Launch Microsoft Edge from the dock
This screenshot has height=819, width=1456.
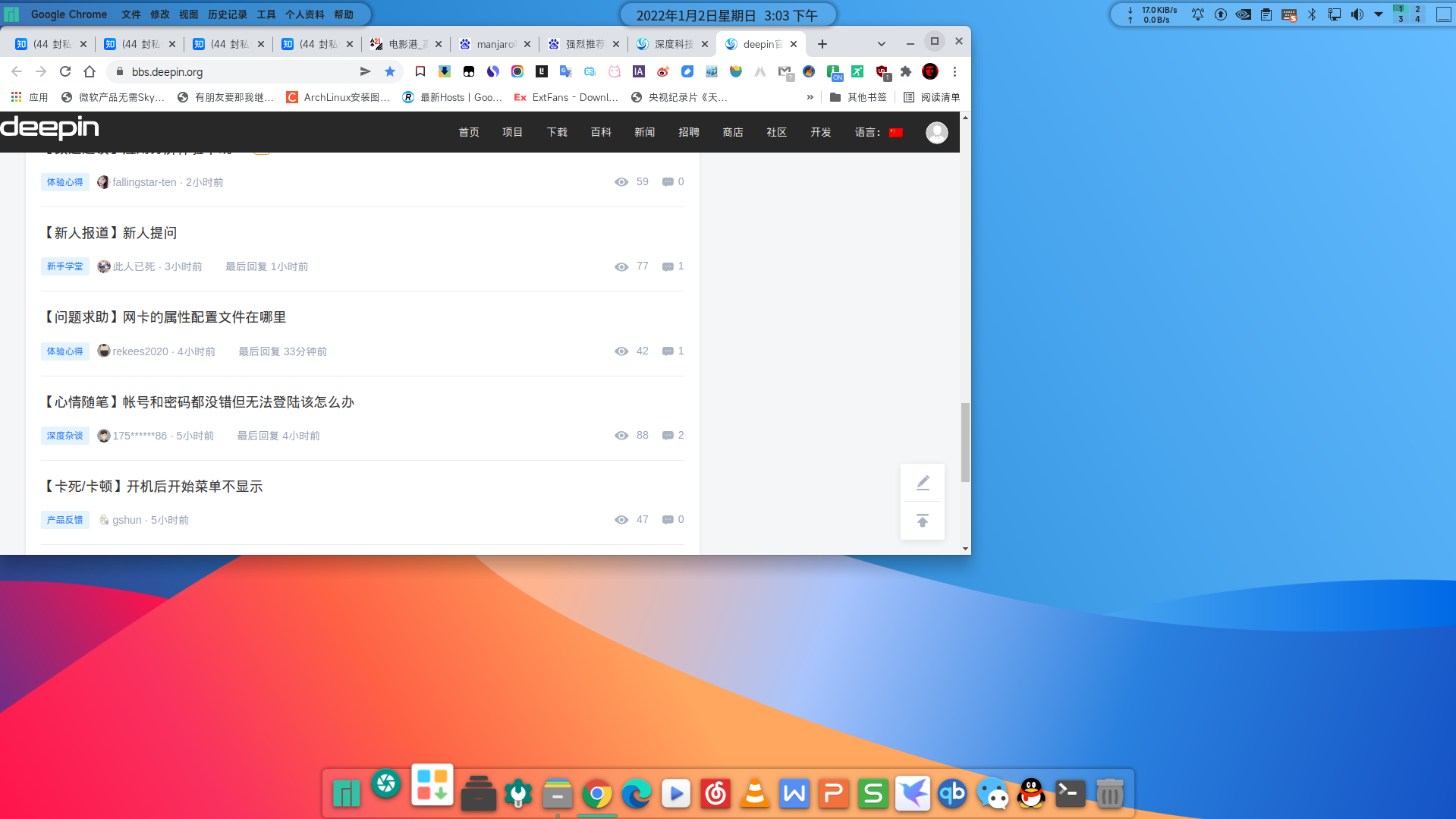pyautogui.click(x=637, y=794)
